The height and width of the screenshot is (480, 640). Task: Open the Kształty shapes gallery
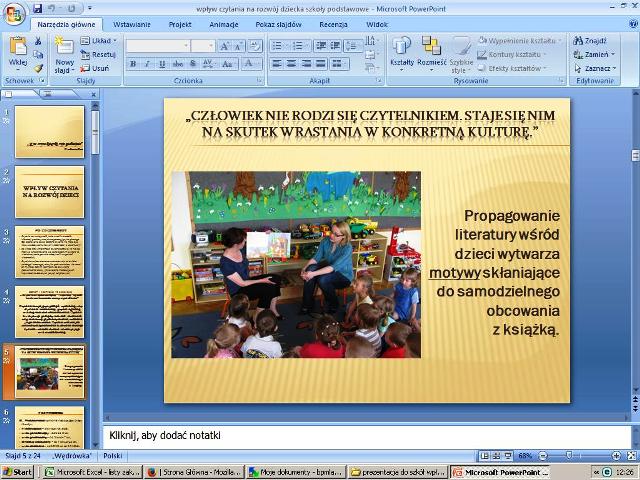(402, 54)
